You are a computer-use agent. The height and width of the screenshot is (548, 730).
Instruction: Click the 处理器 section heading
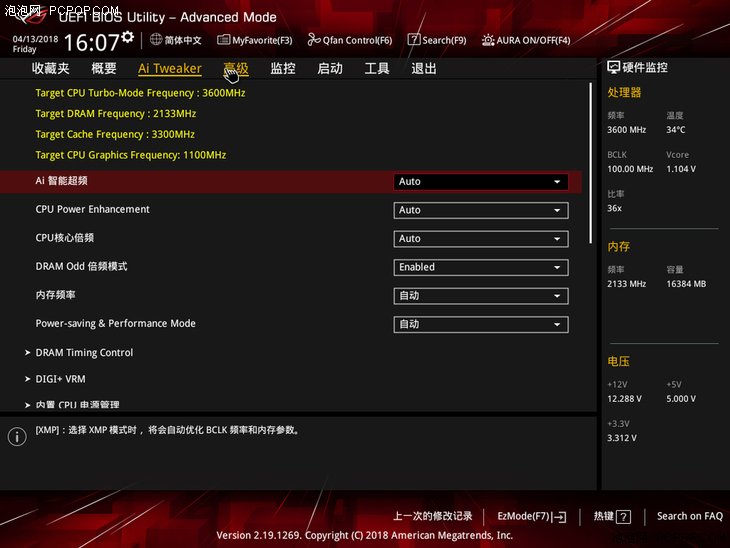(624, 93)
